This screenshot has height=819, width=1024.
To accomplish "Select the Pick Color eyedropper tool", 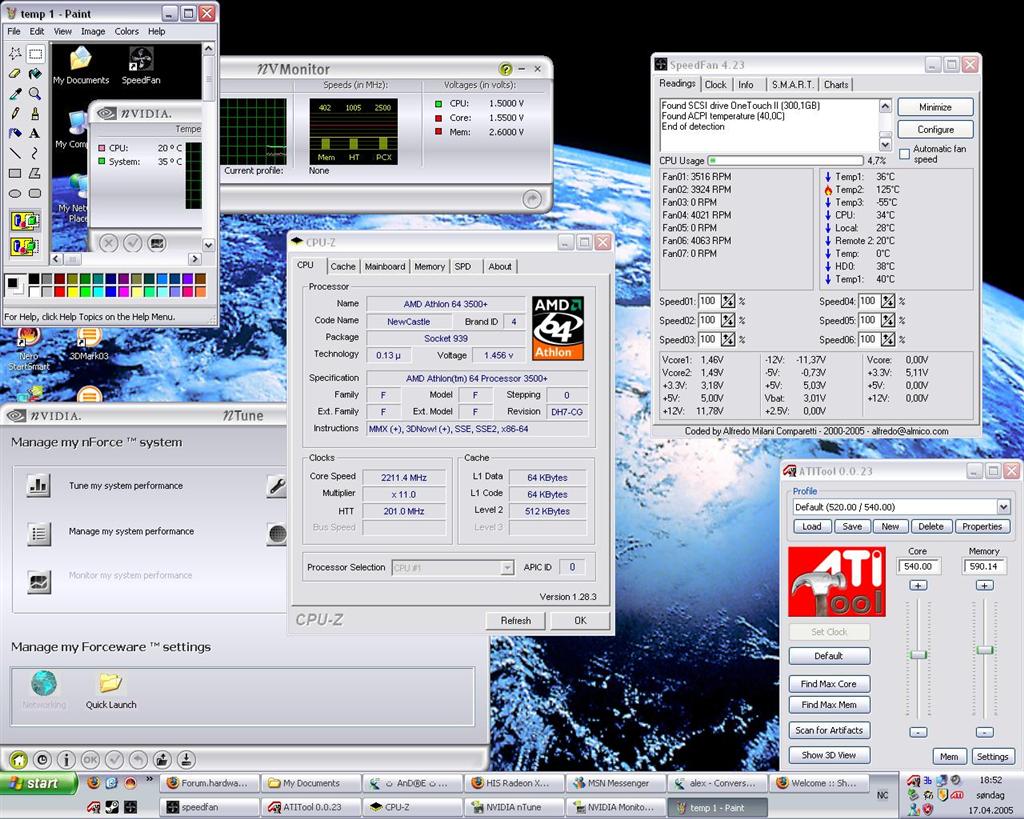I will (x=15, y=93).
